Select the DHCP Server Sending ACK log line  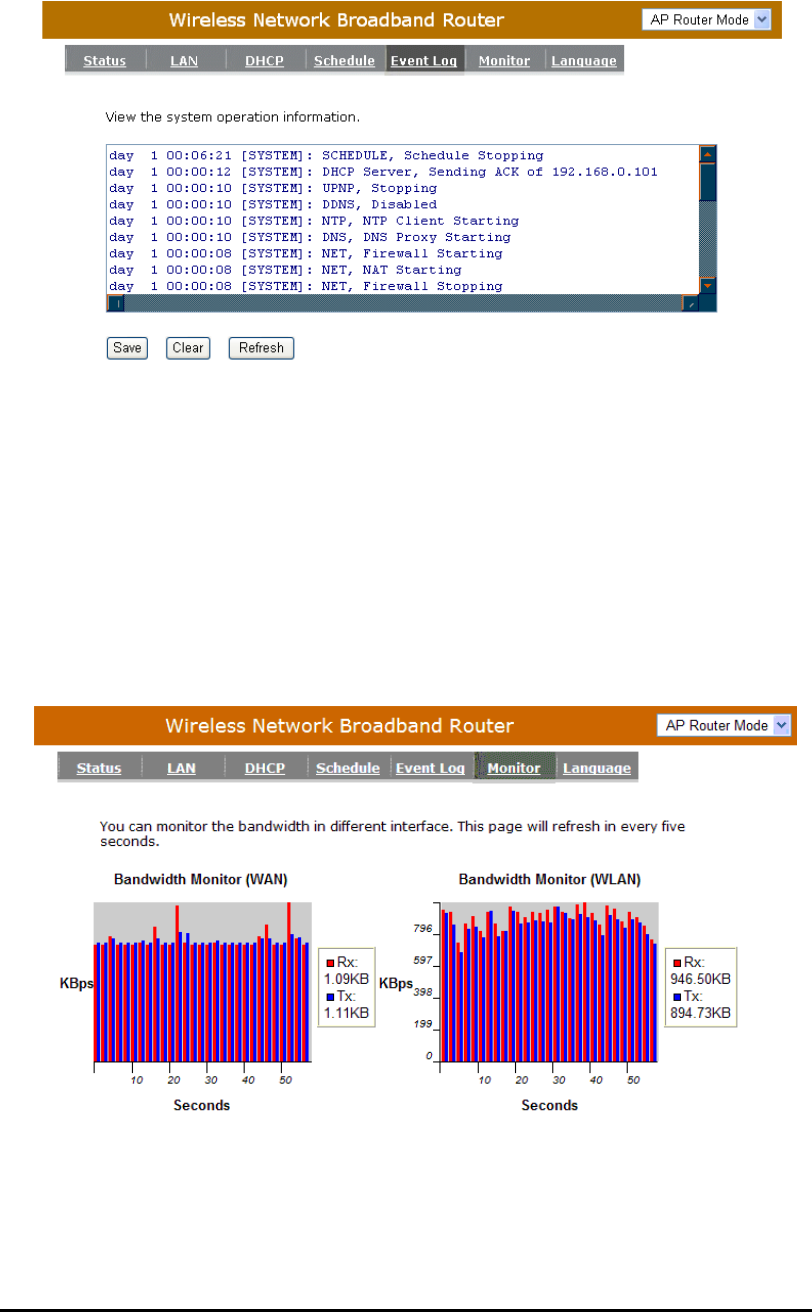tap(383, 172)
